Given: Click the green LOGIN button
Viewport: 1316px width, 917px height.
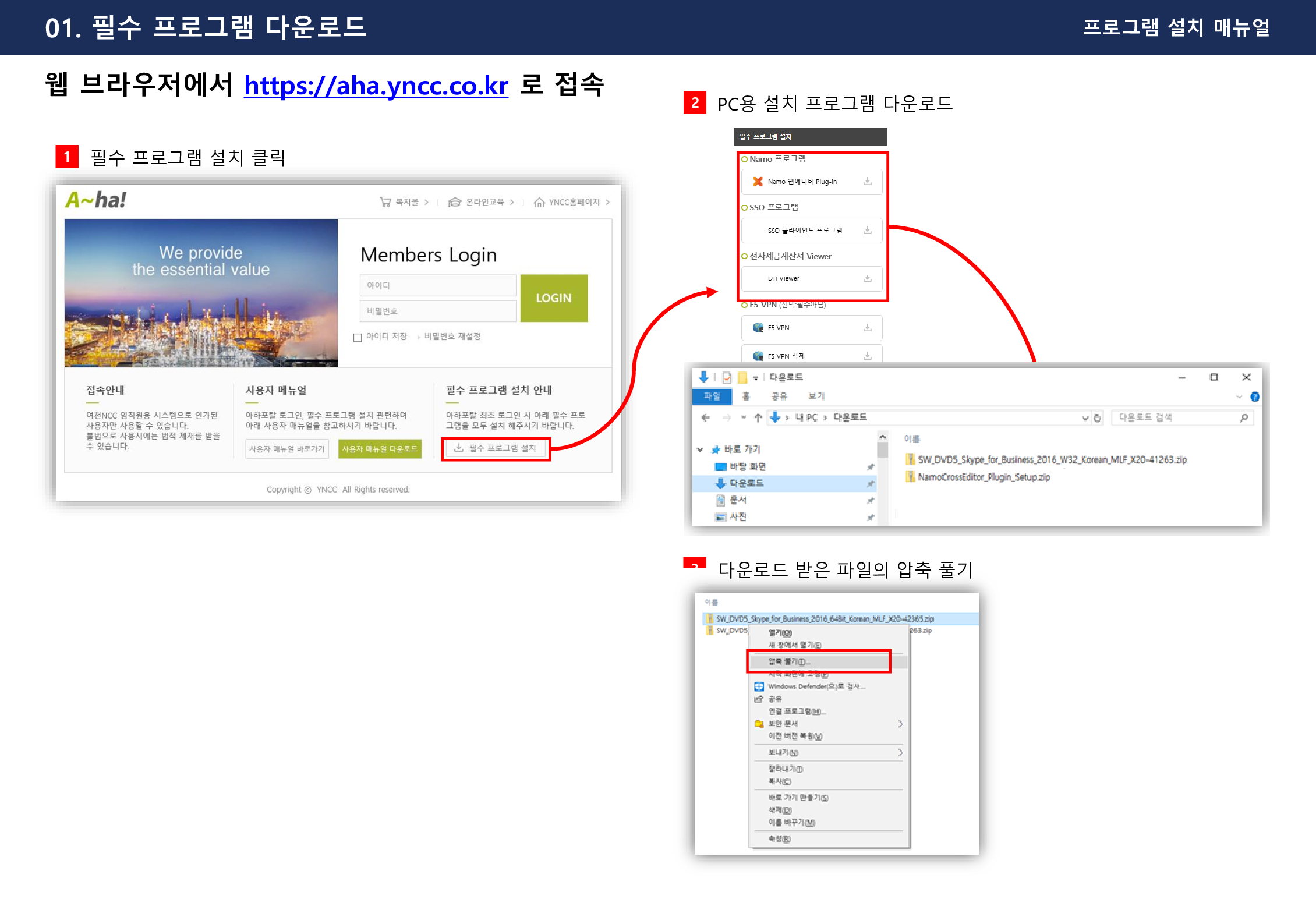Looking at the screenshot, I should (553, 298).
